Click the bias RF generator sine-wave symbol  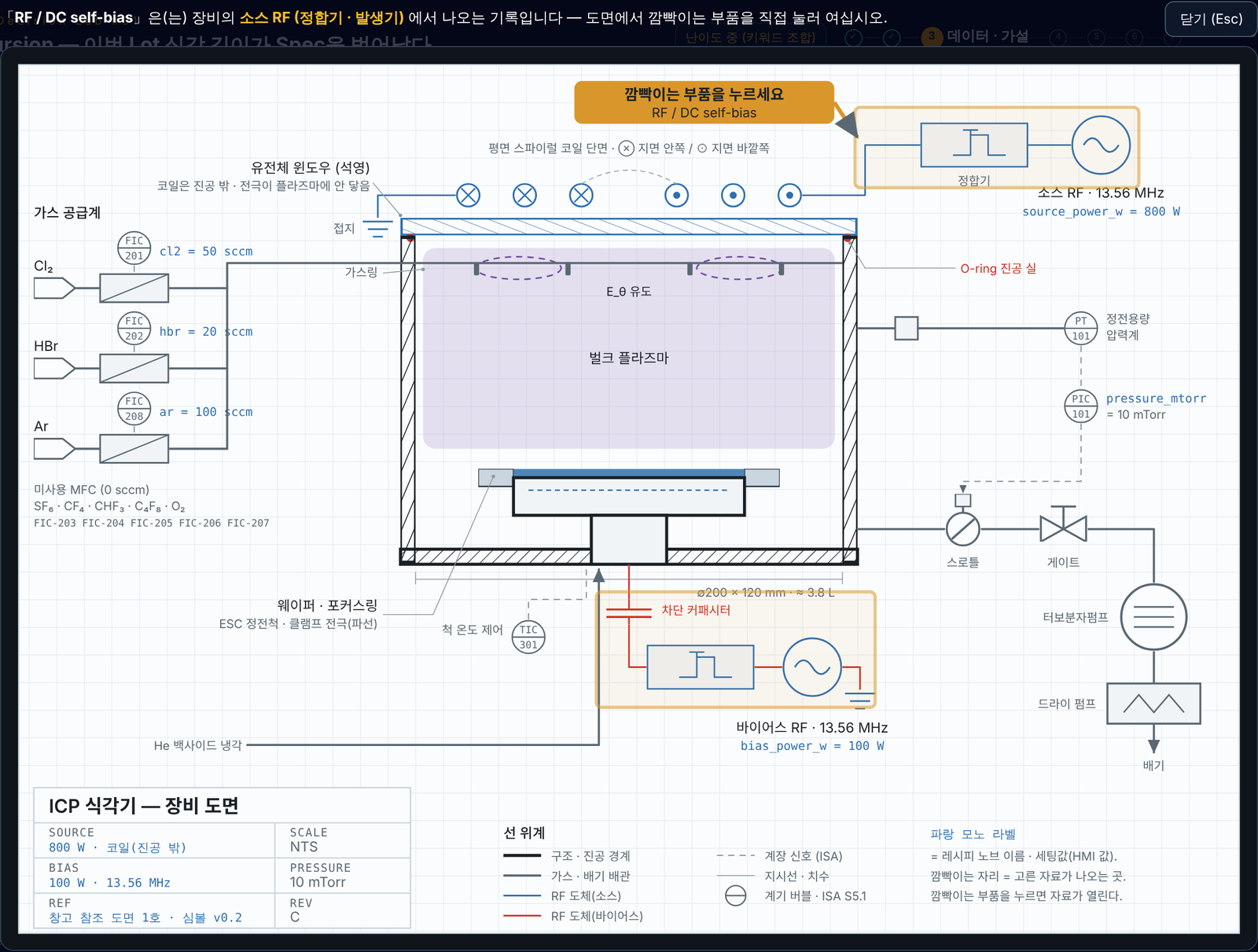[812, 667]
